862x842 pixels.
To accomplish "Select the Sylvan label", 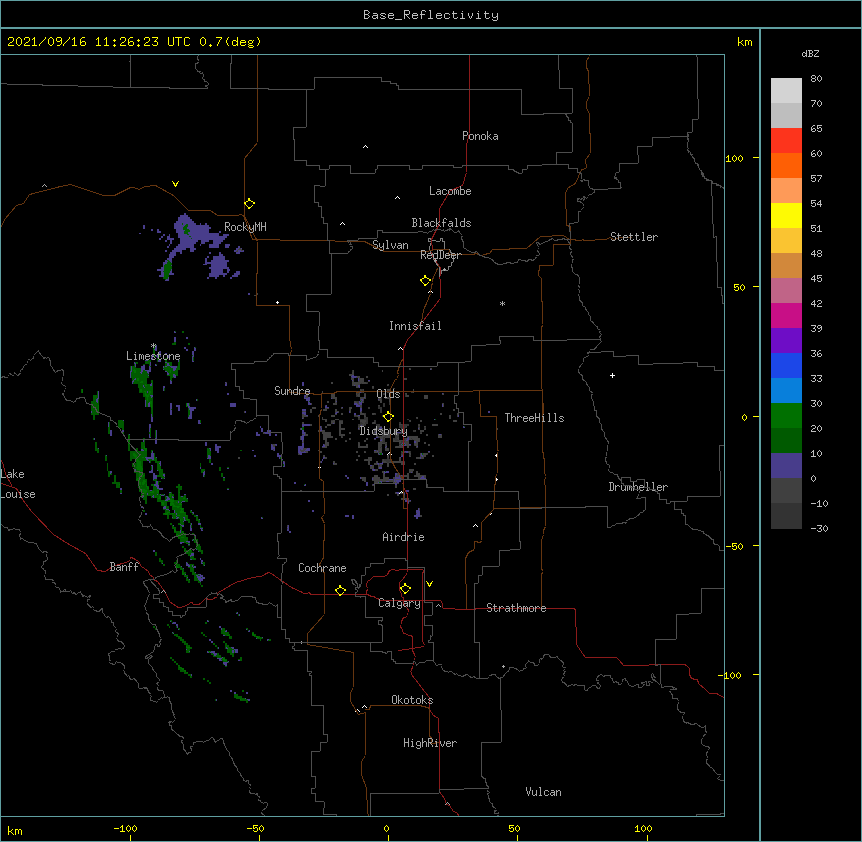I will coord(390,245).
